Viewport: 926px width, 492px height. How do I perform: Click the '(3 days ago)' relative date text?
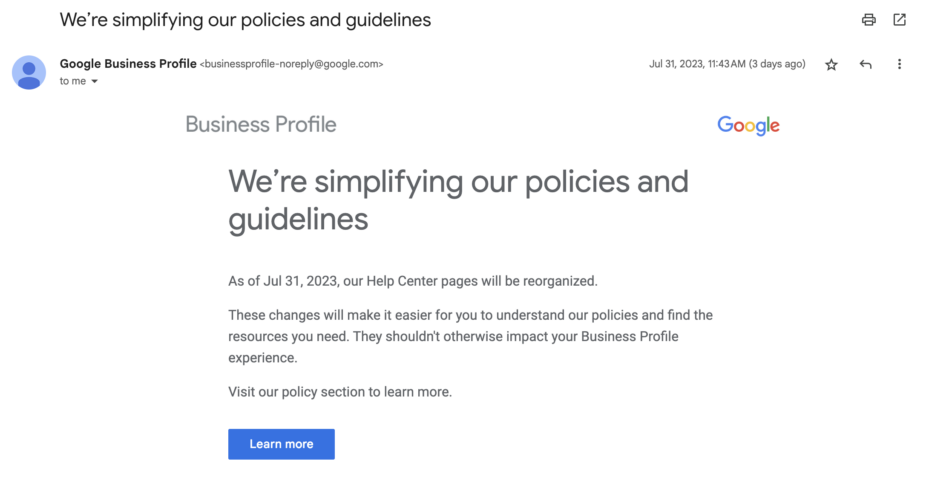pos(777,64)
